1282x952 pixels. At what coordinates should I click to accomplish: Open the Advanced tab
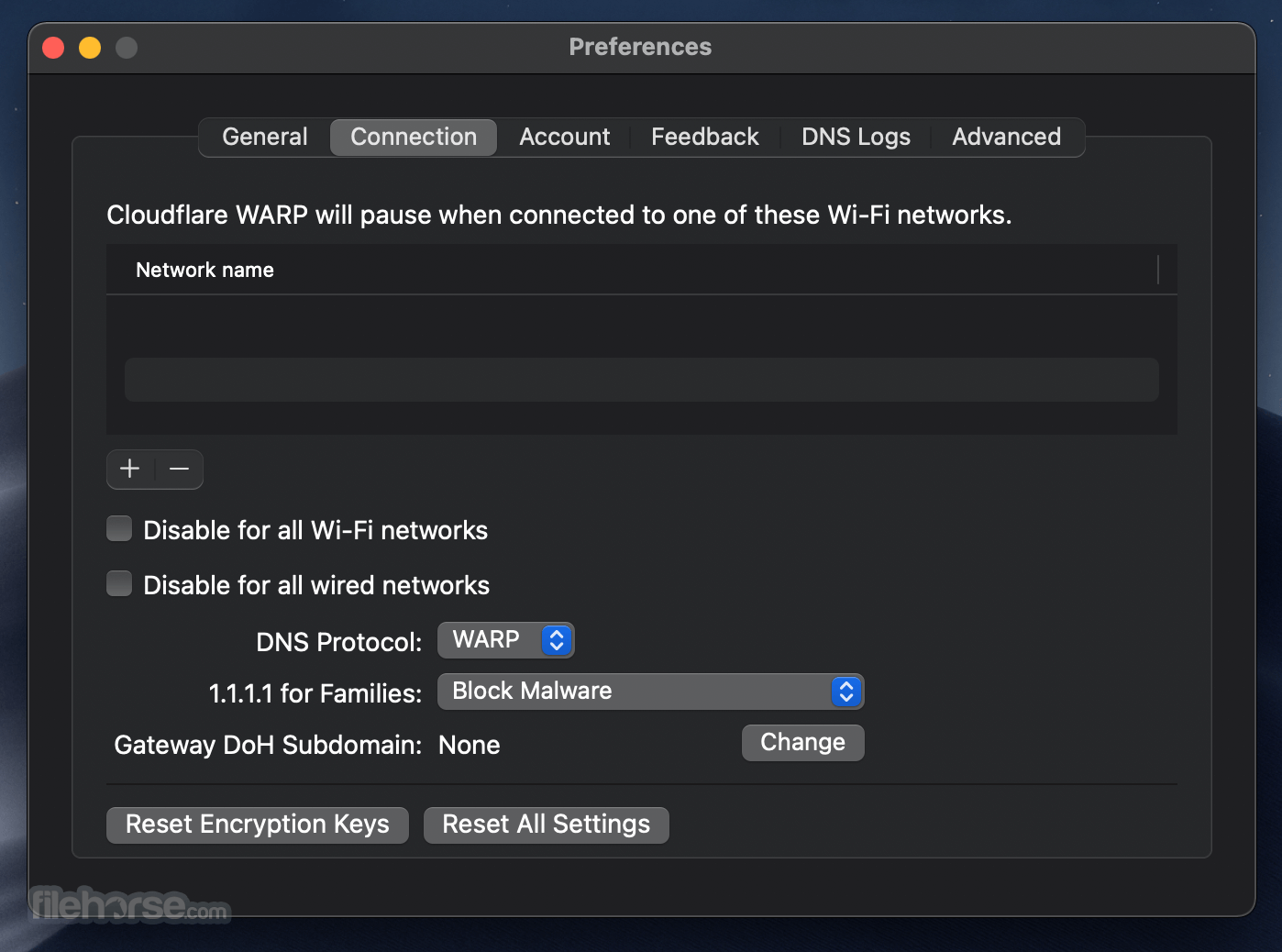tap(1007, 138)
